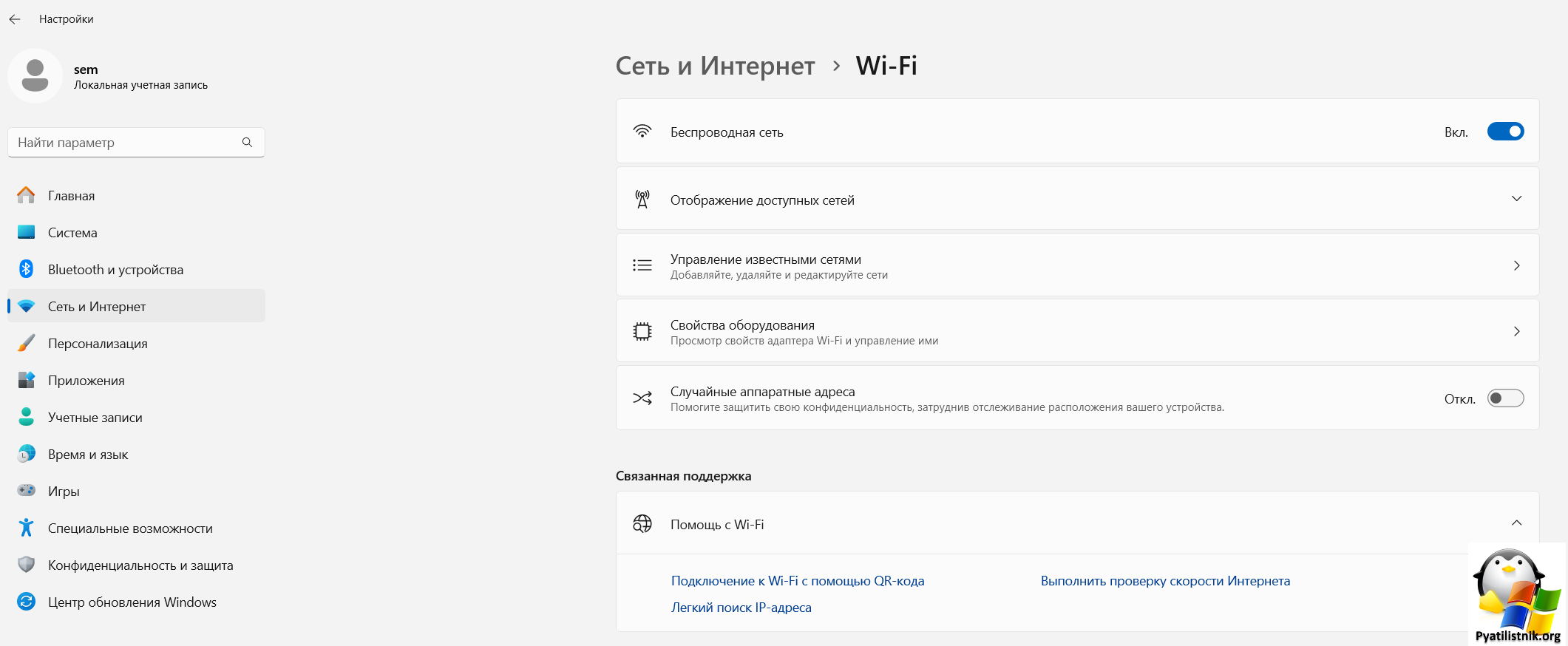Click the Wi-Fi signal icon beside Беспроводная сеть
The height and width of the screenshot is (646, 1568).
(x=642, y=132)
